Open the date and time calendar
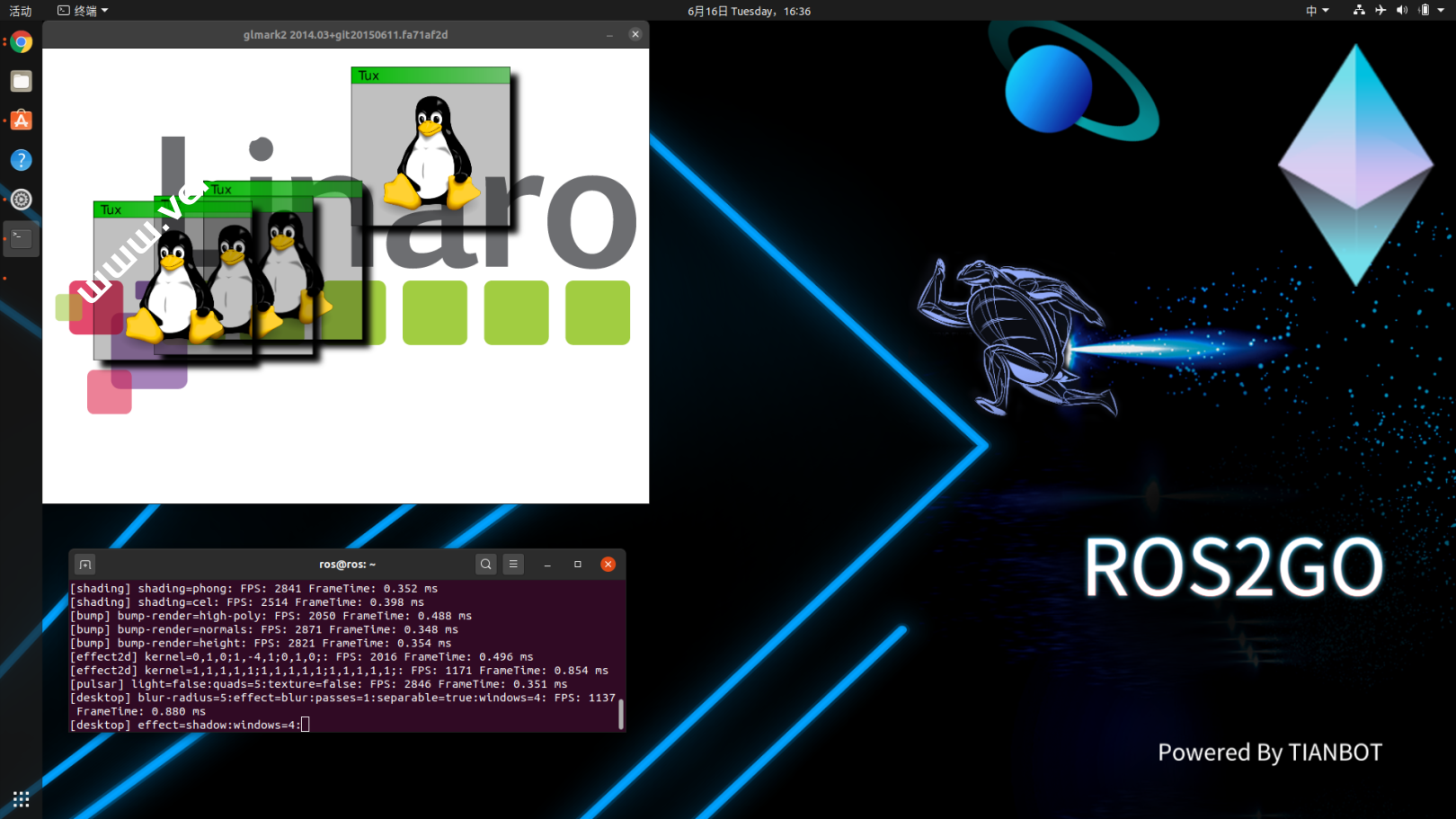This screenshot has width=1456, height=819. click(749, 11)
